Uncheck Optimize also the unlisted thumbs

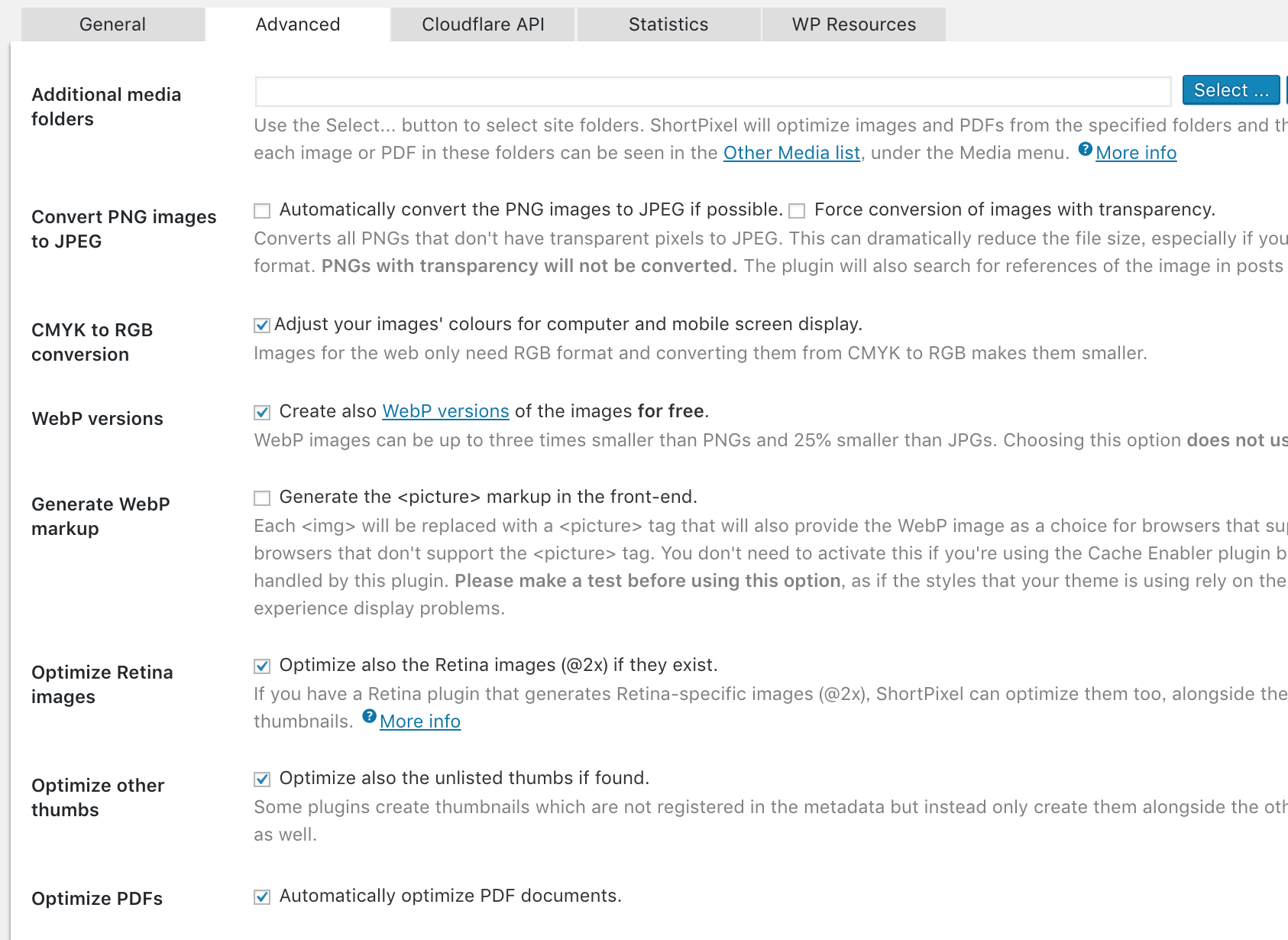pos(262,780)
